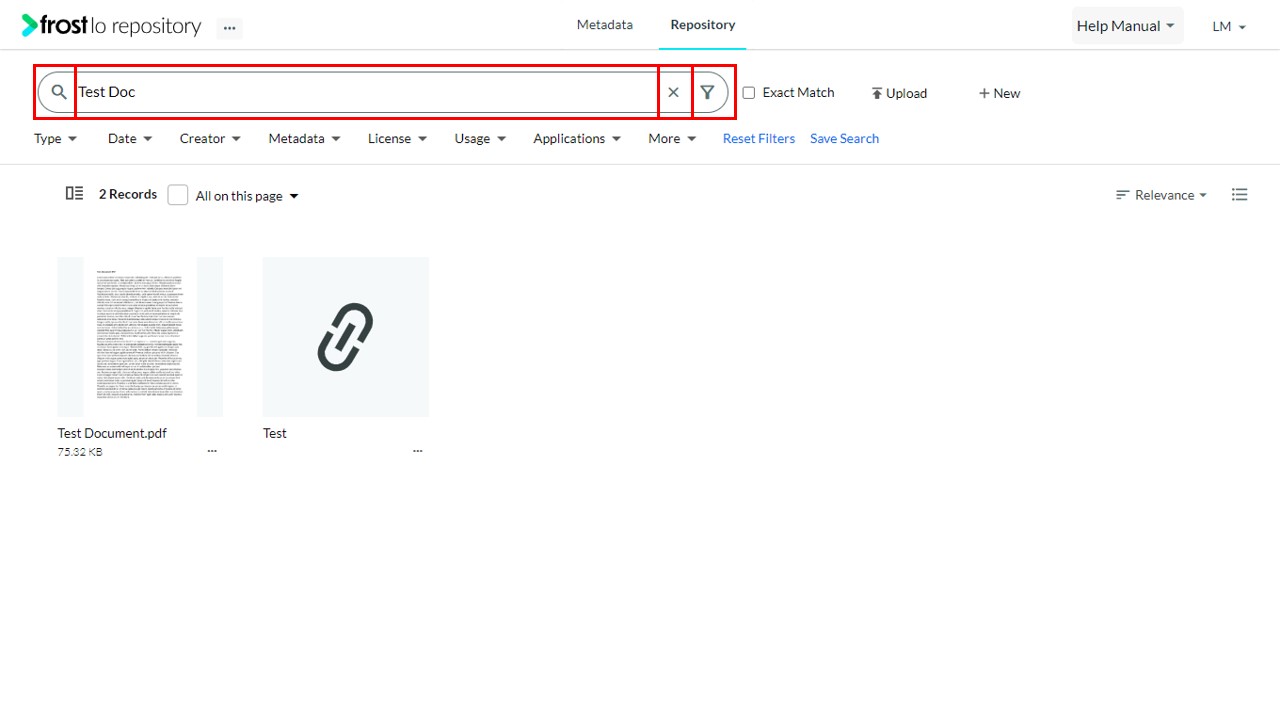Open the Test link record thumbnail

(346, 337)
